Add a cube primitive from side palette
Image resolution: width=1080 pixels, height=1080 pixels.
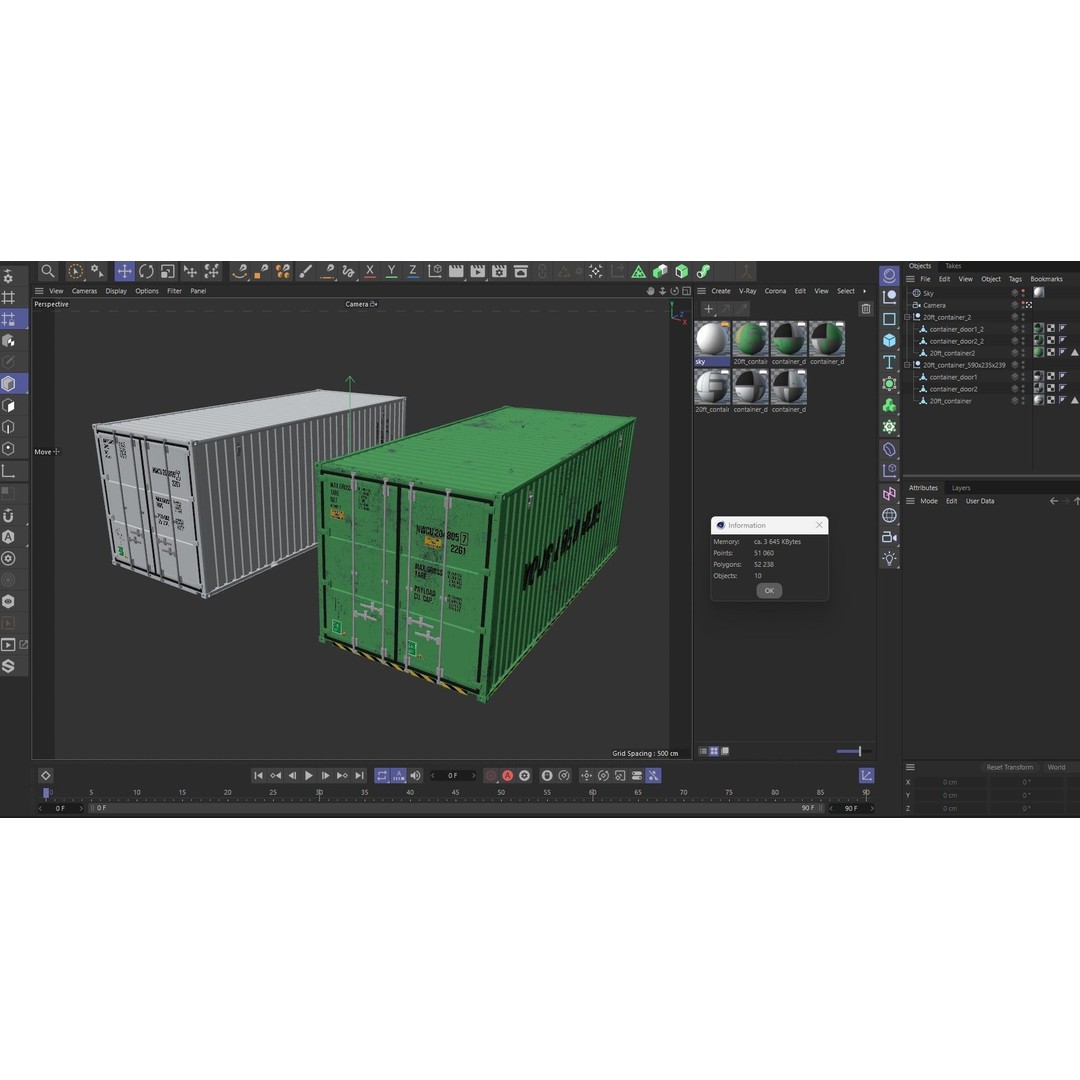coord(889,340)
